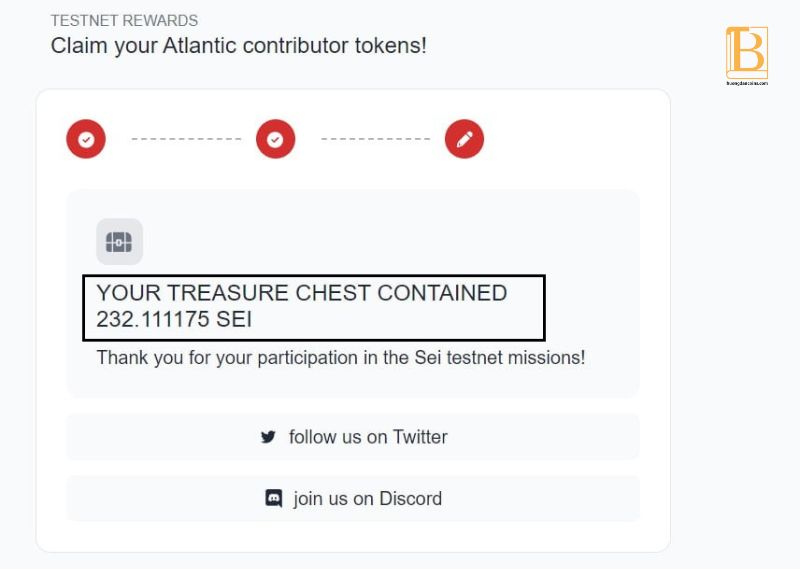
Task: Click the 232.111175 SEI amount
Action: coord(174,319)
